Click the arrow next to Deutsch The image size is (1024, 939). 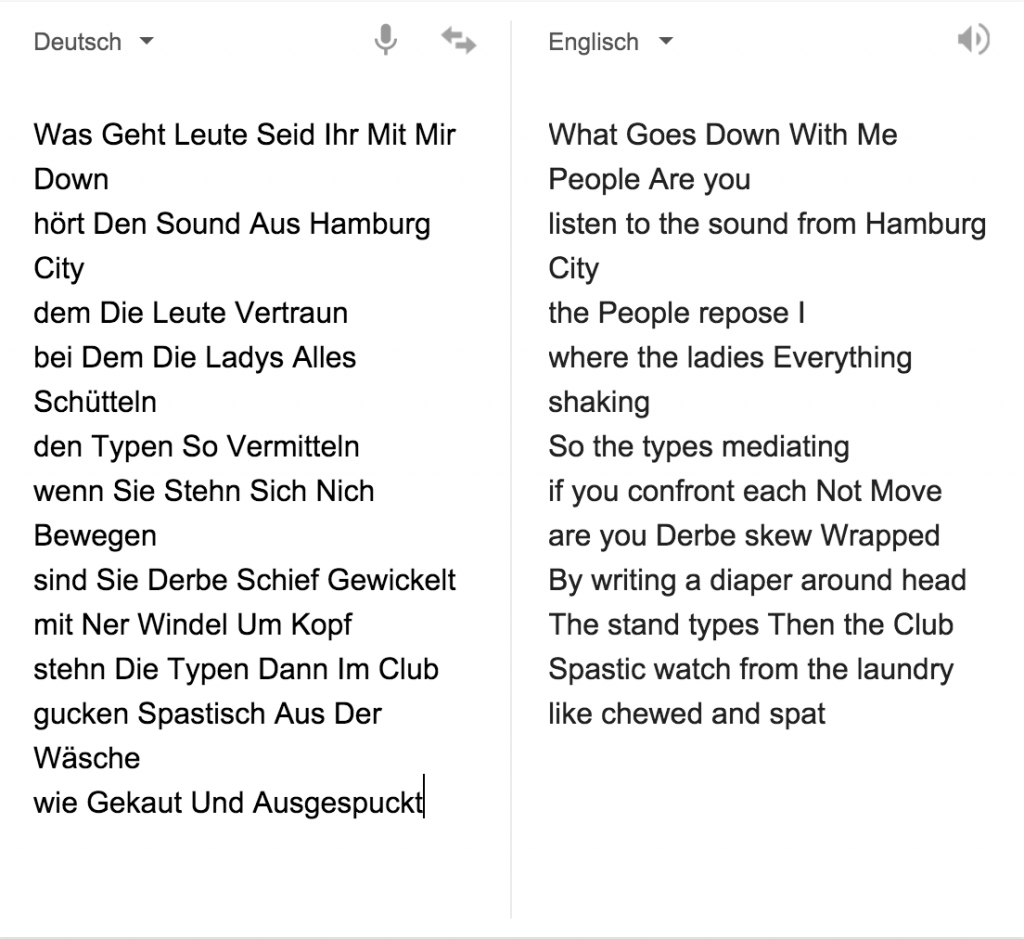point(147,41)
